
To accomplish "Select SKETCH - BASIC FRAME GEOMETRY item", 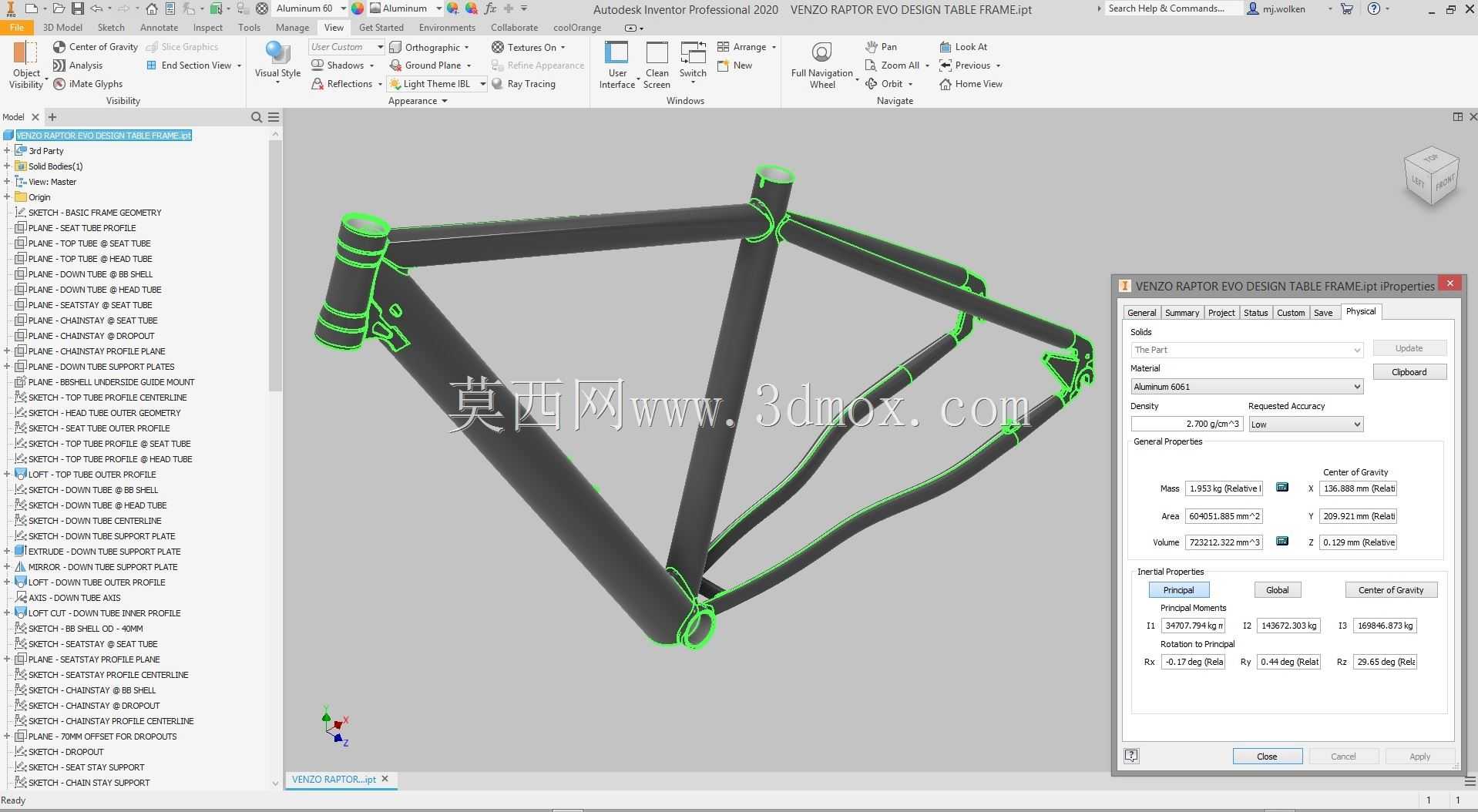I will [95, 213].
